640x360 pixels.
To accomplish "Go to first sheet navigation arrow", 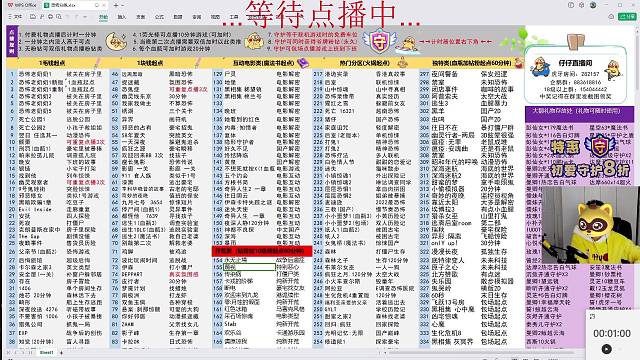I will coord(8,352).
